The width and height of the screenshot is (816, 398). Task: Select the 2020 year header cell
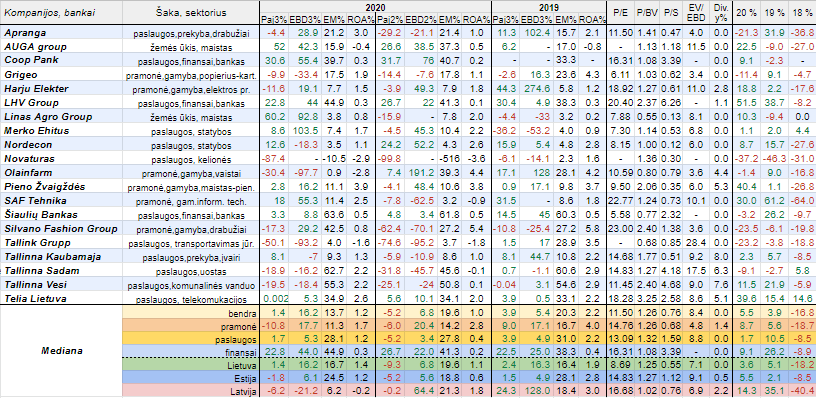[x=375, y=7]
